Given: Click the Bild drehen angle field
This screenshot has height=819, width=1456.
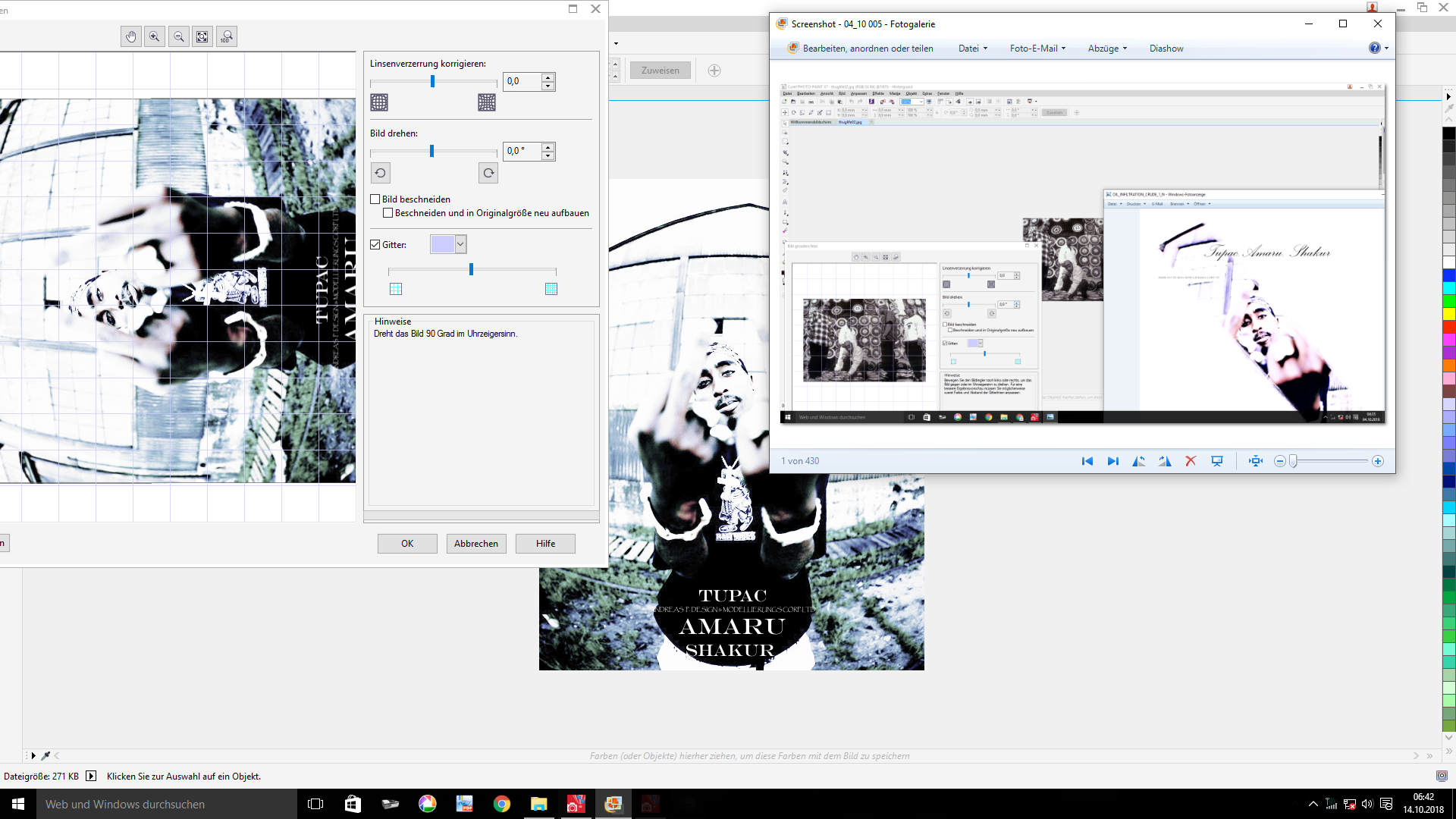Looking at the screenshot, I should tap(523, 152).
